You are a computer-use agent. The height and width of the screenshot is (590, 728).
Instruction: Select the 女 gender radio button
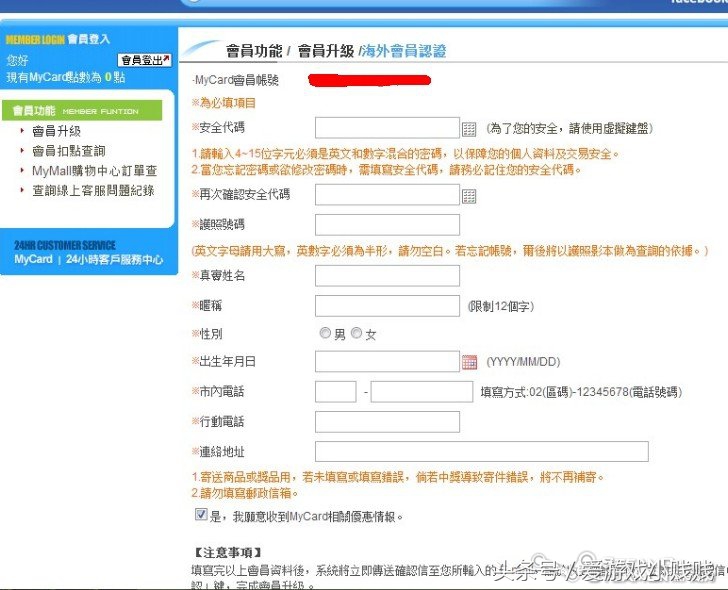click(x=356, y=333)
